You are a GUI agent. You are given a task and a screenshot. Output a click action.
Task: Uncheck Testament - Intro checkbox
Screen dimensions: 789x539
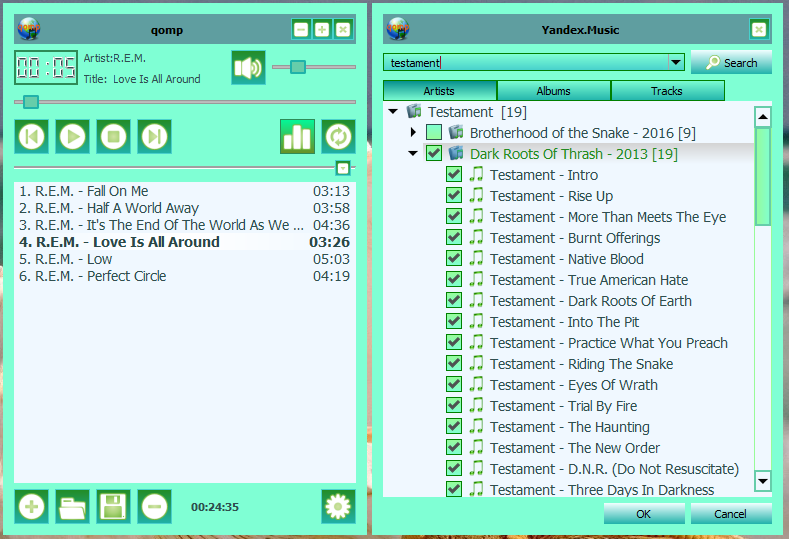click(454, 174)
